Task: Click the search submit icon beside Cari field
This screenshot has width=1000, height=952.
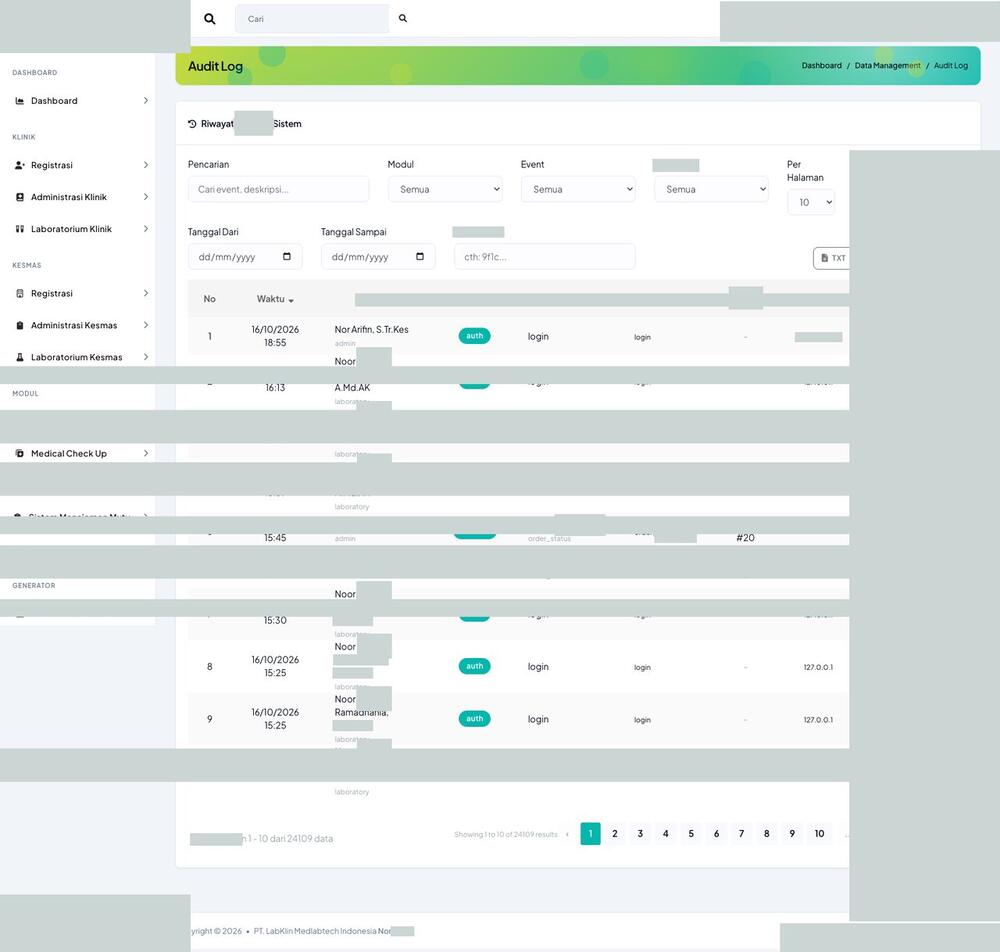Action: click(x=403, y=18)
